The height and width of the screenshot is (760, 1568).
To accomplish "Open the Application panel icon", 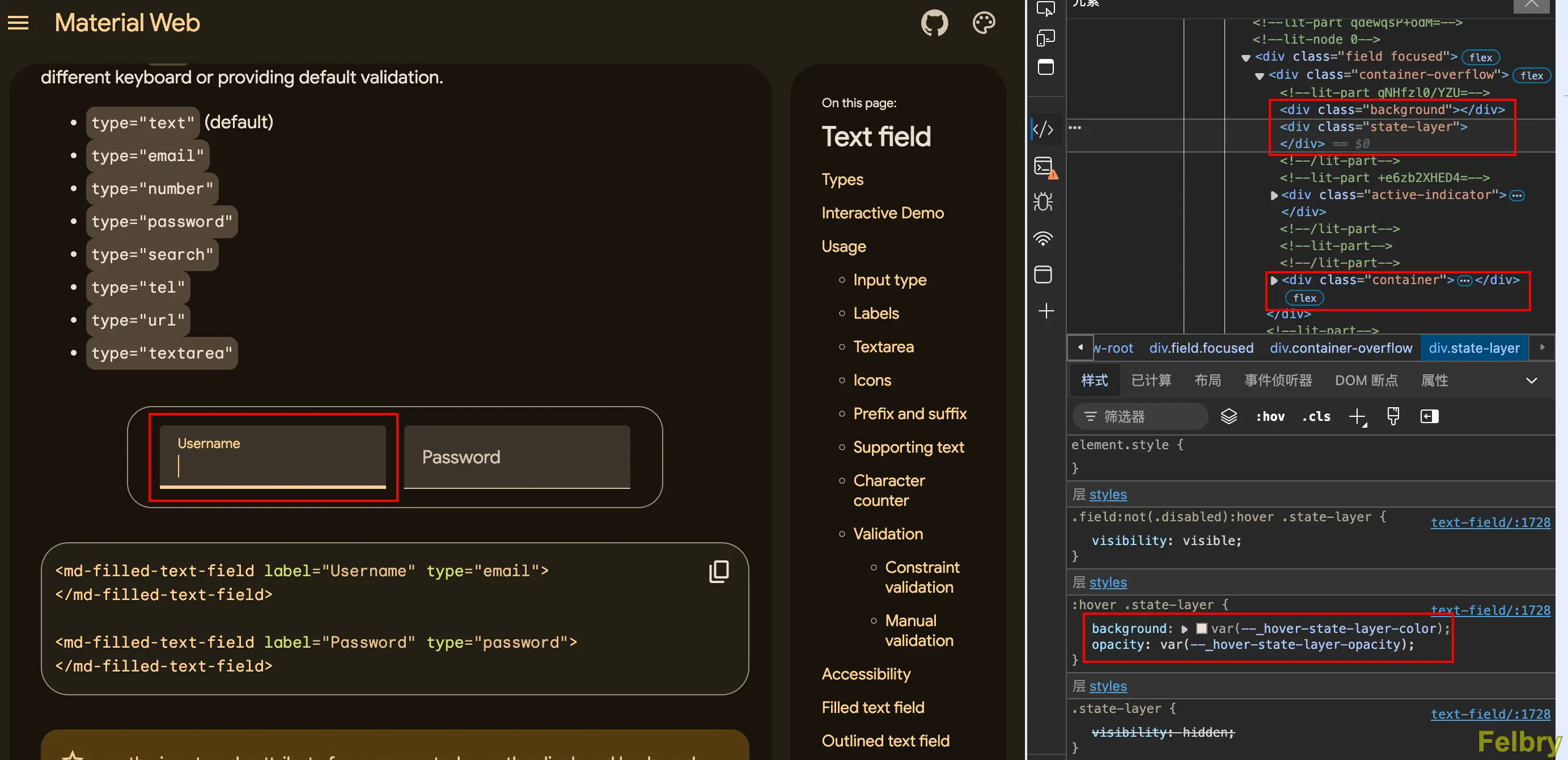I will (x=1043, y=274).
